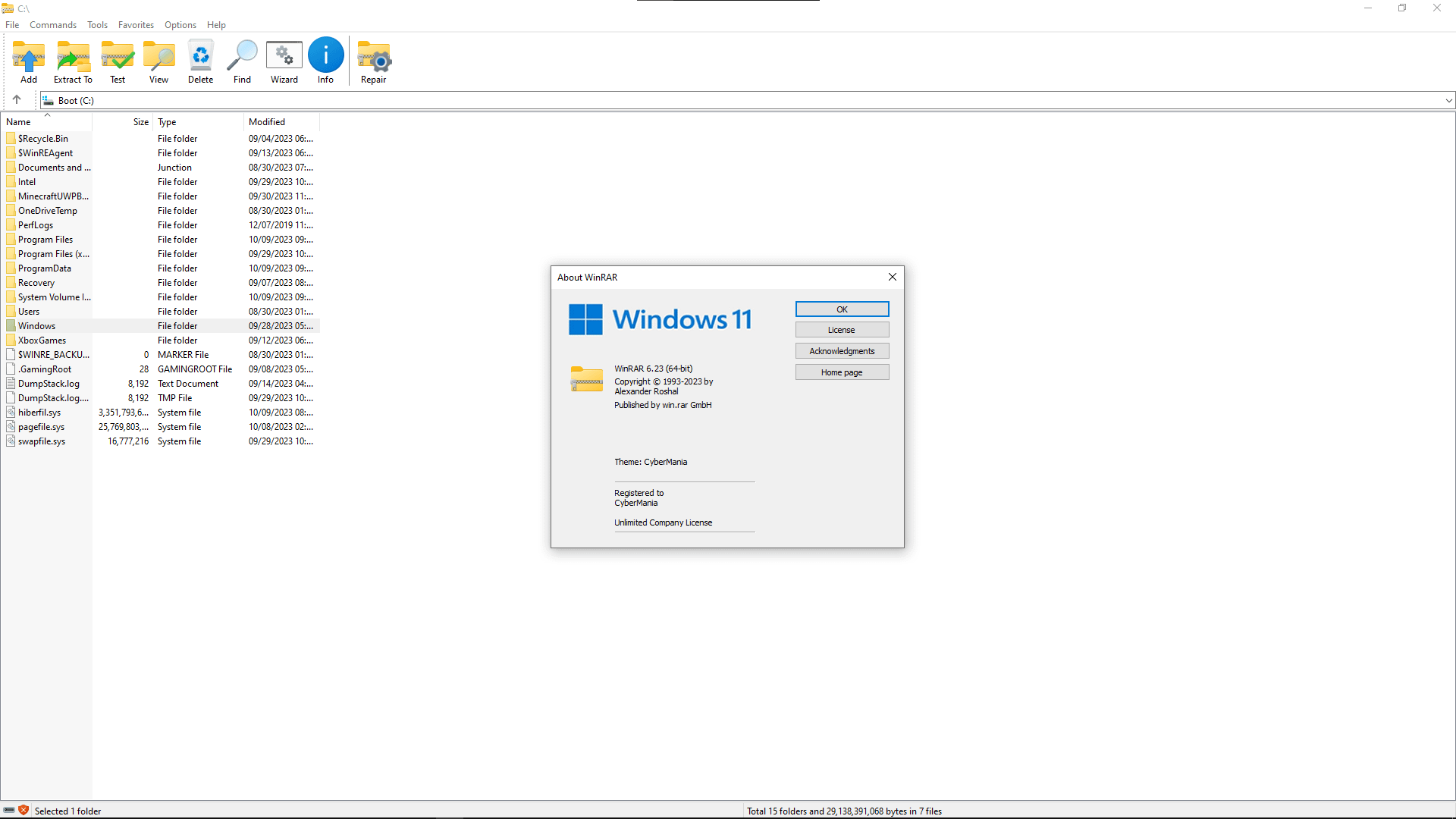Select the Users folder icon
Screen dimensions: 1456x819
point(11,311)
